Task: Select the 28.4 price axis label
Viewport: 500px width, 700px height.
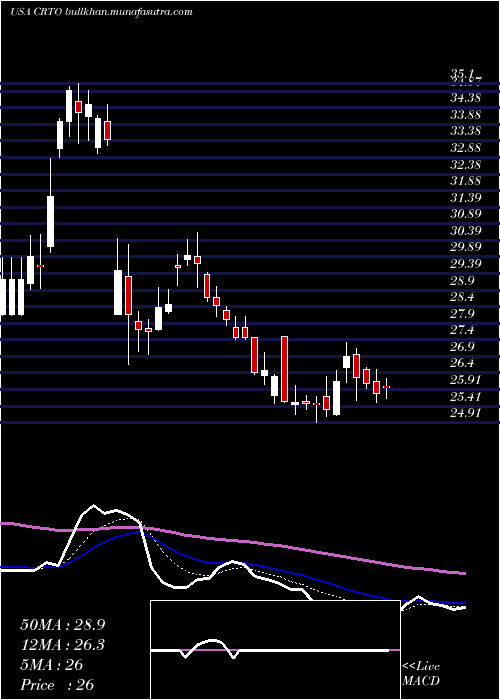Action: pos(462,297)
